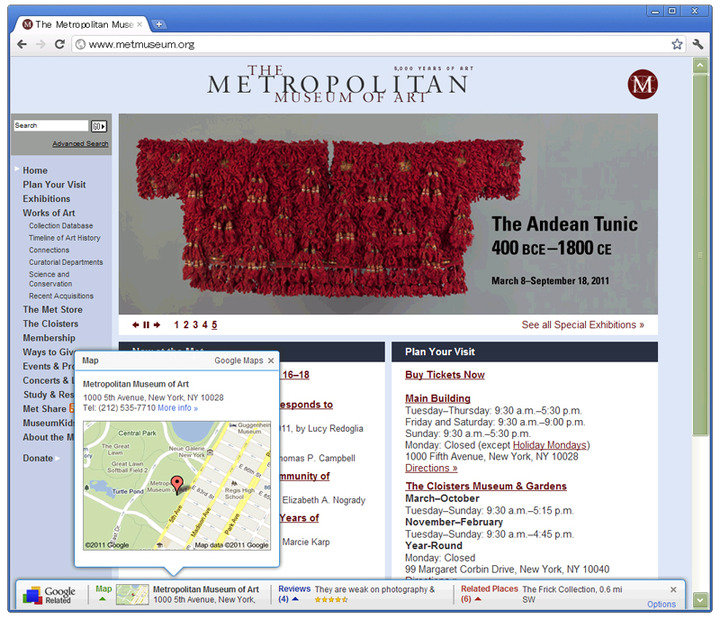Click the Central Park map image

point(177,485)
